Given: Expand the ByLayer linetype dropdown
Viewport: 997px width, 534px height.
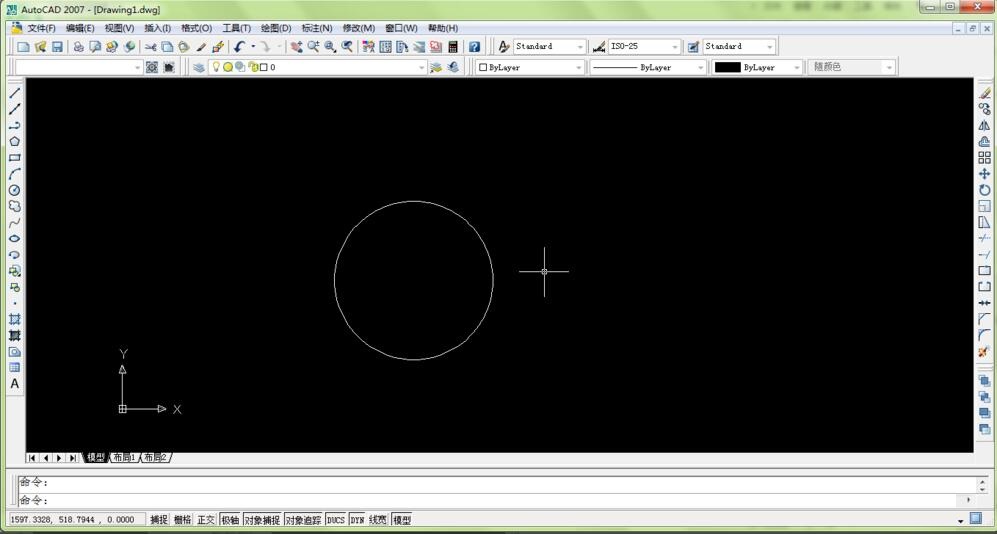Looking at the screenshot, I should tap(698, 67).
